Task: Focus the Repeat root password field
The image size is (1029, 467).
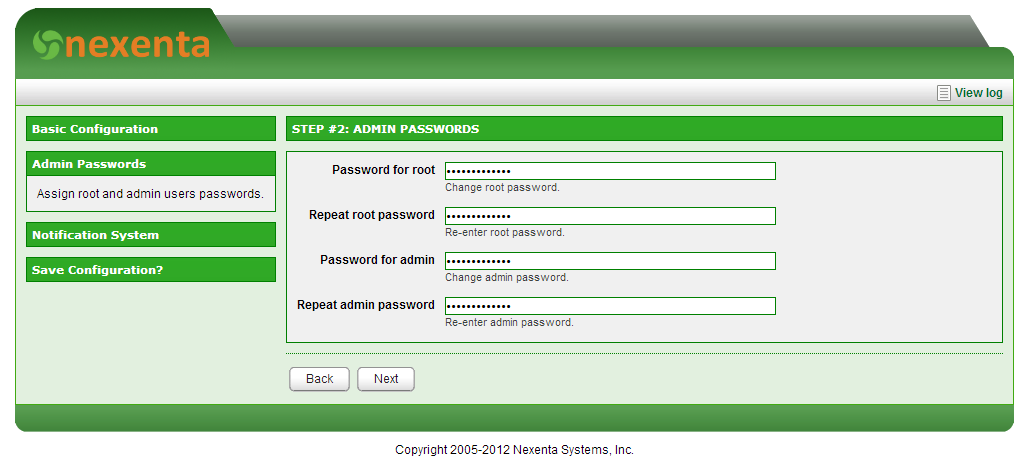Action: coord(610,216)
